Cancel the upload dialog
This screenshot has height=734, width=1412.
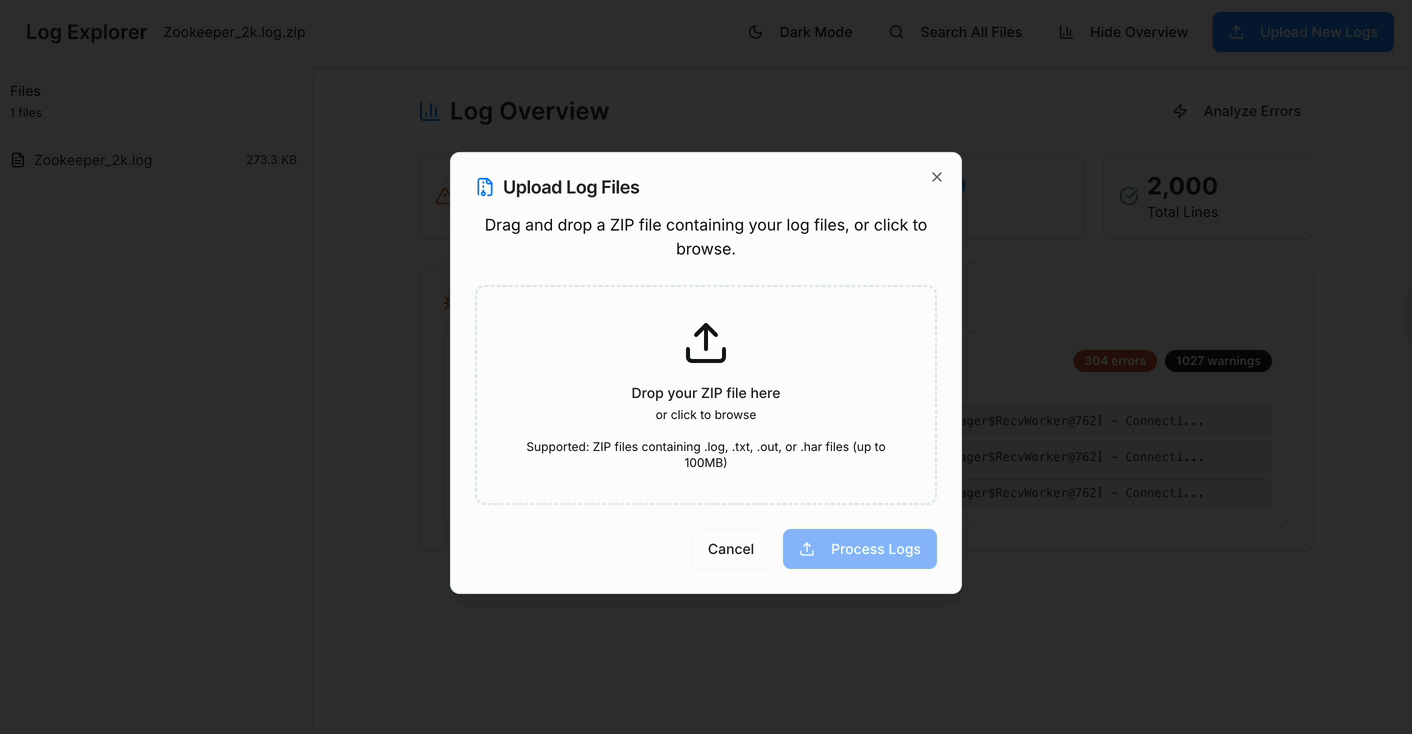click(x=731, y=548)
